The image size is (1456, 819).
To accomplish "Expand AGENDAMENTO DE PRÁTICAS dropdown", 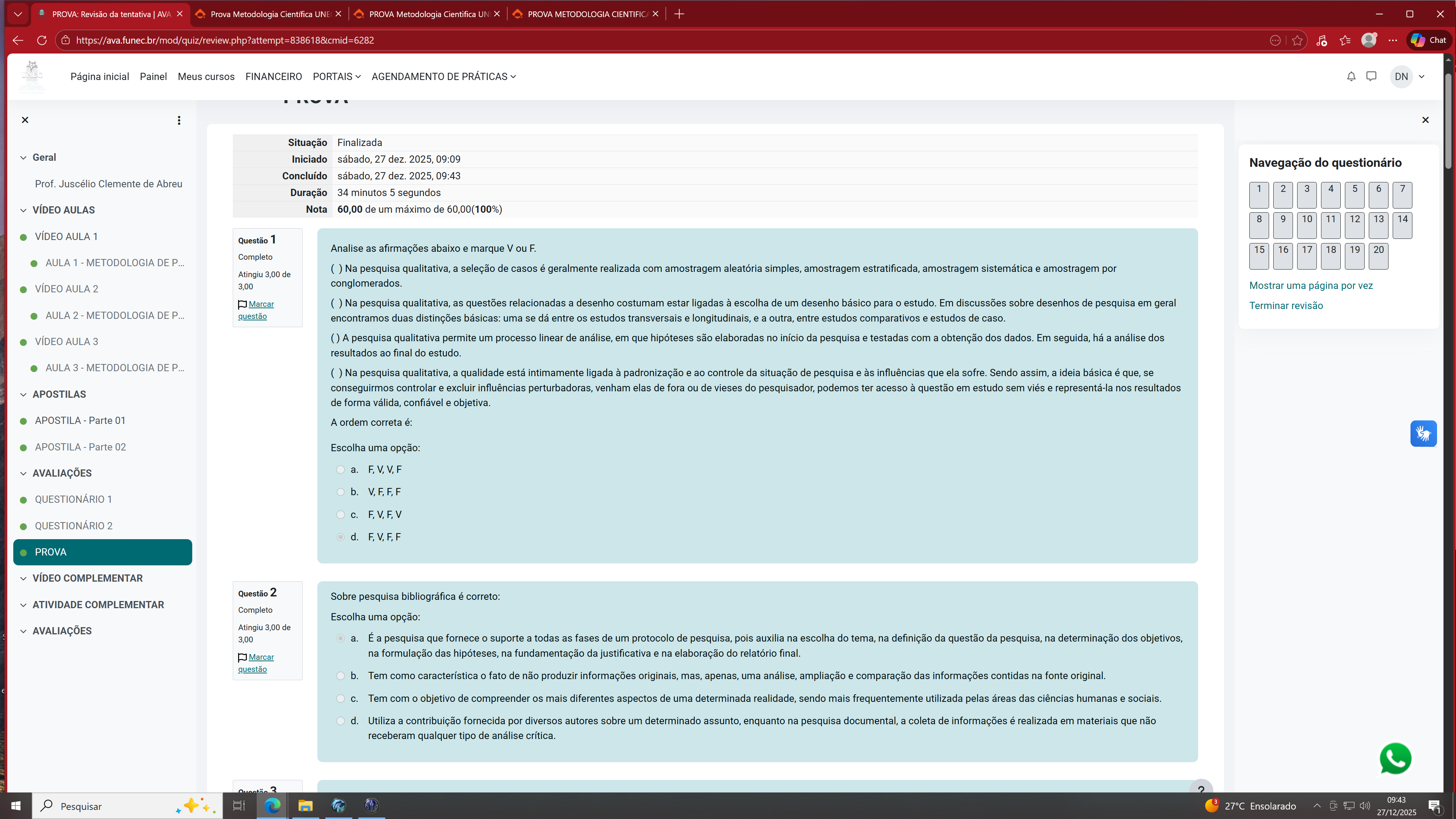I will [x=443, y=76].
